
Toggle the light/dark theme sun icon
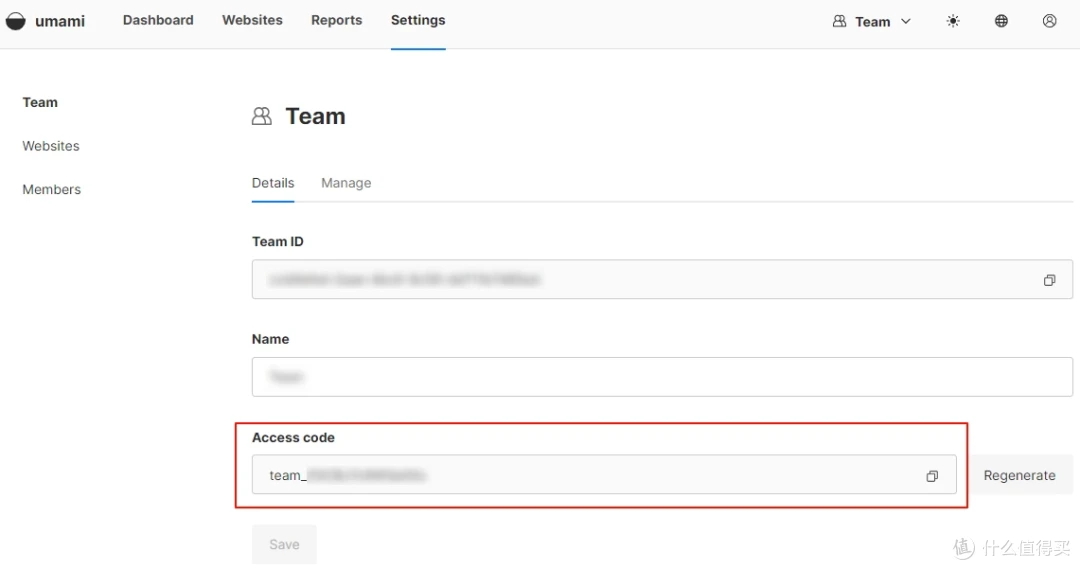tap(953, 21)
